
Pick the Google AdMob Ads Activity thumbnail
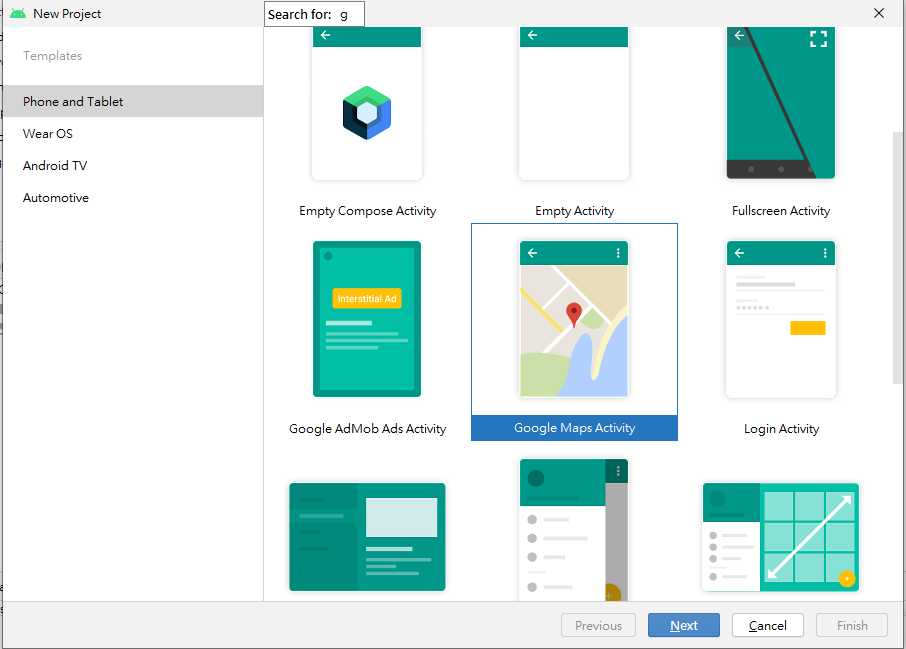coord(367,319)
